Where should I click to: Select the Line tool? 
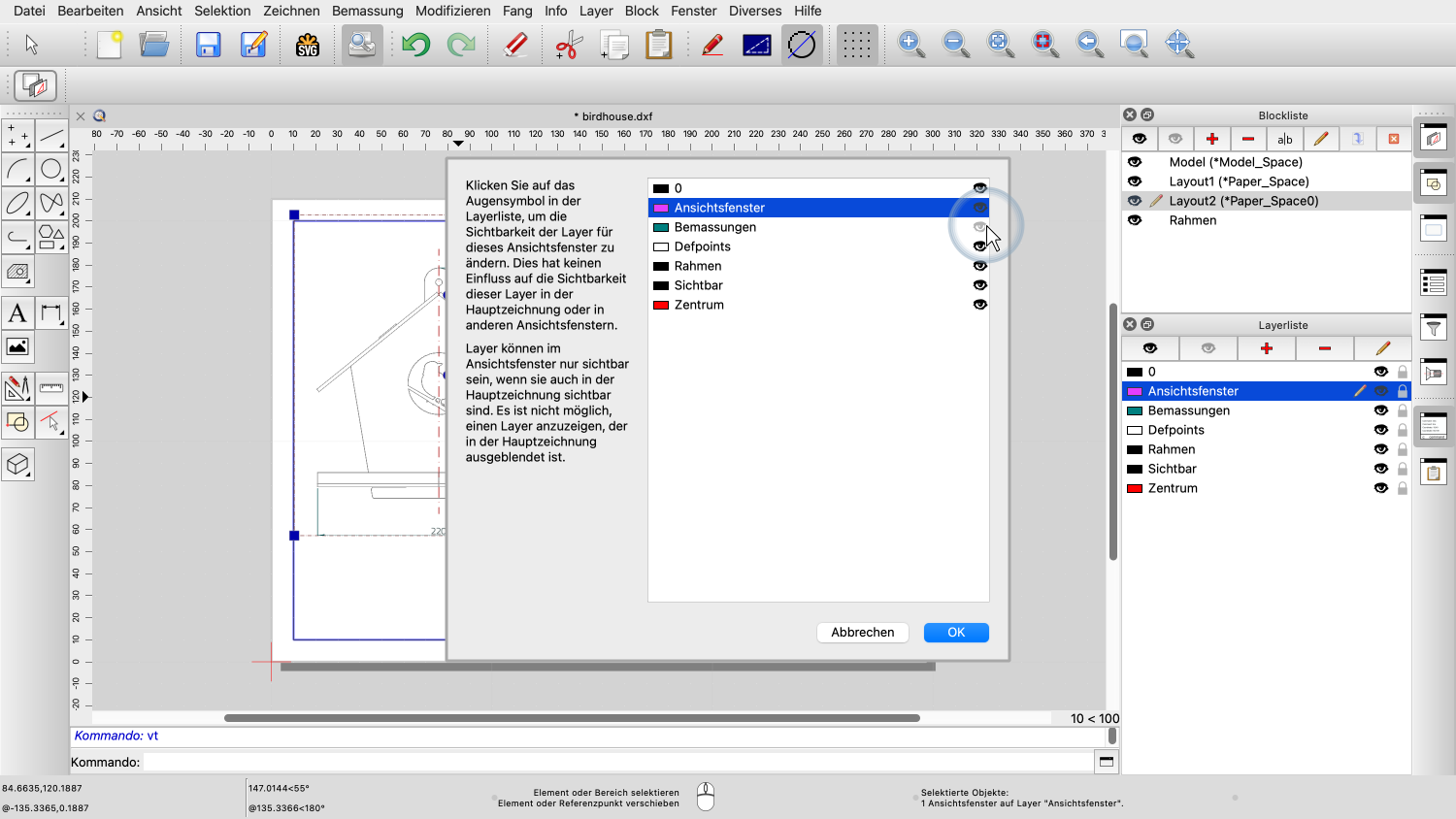[50, 136]
